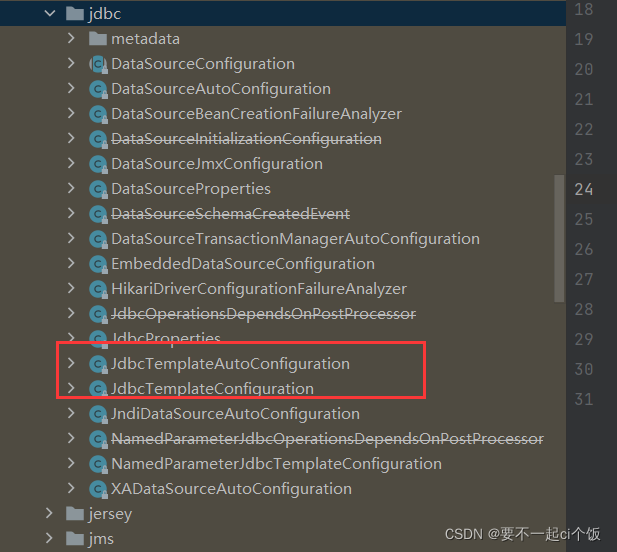This screenshot has height=552, width=617.
Task: Select the HikariDriverConfigurationFailureAnalyzer class name
Action: (259, 289)
